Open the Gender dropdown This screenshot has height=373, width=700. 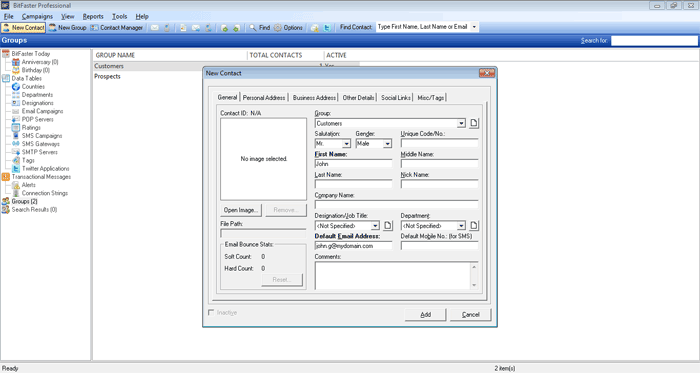388,144
